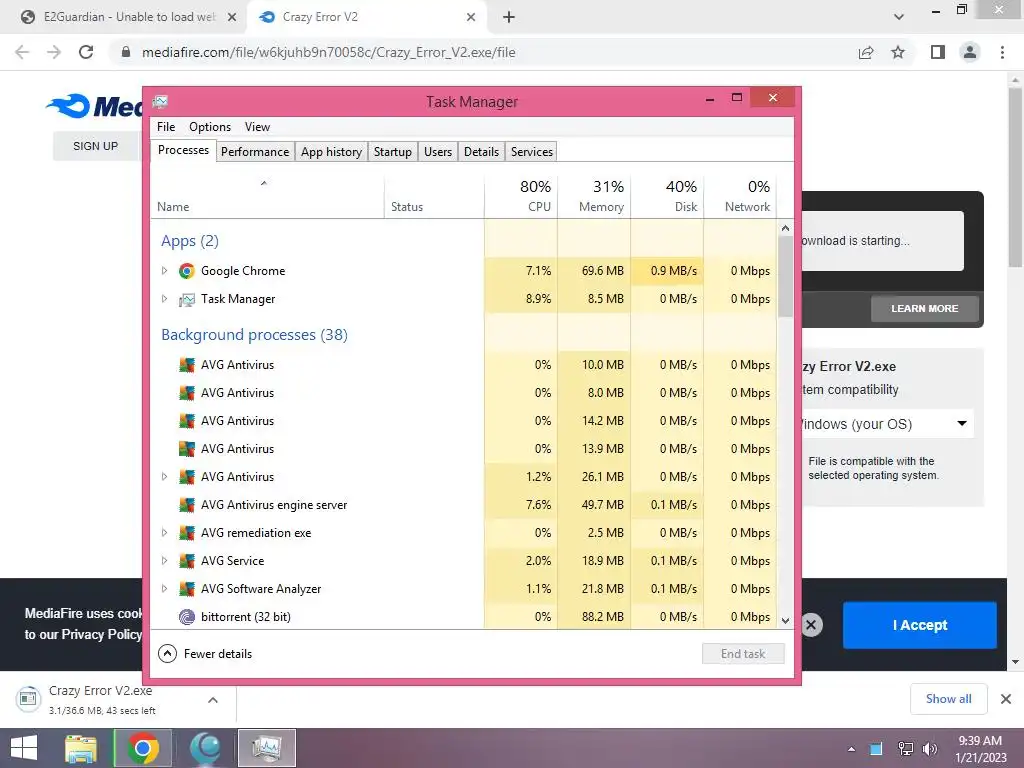Click the Chrome page vertical scrollbar thumb

(x=1015, y=176)
